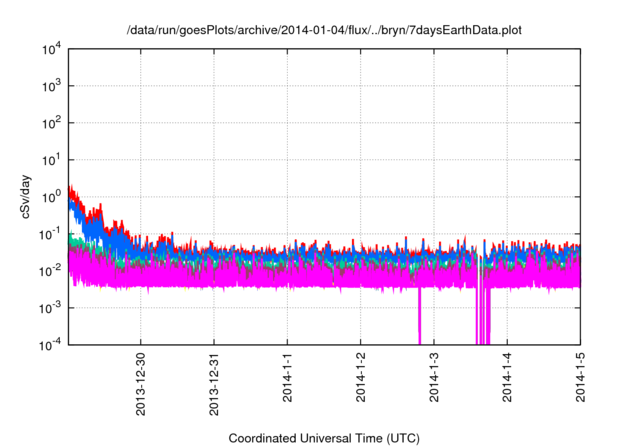Click the 2013-12-30 date tick label
The image size is (640, 448).
(140, 384)
